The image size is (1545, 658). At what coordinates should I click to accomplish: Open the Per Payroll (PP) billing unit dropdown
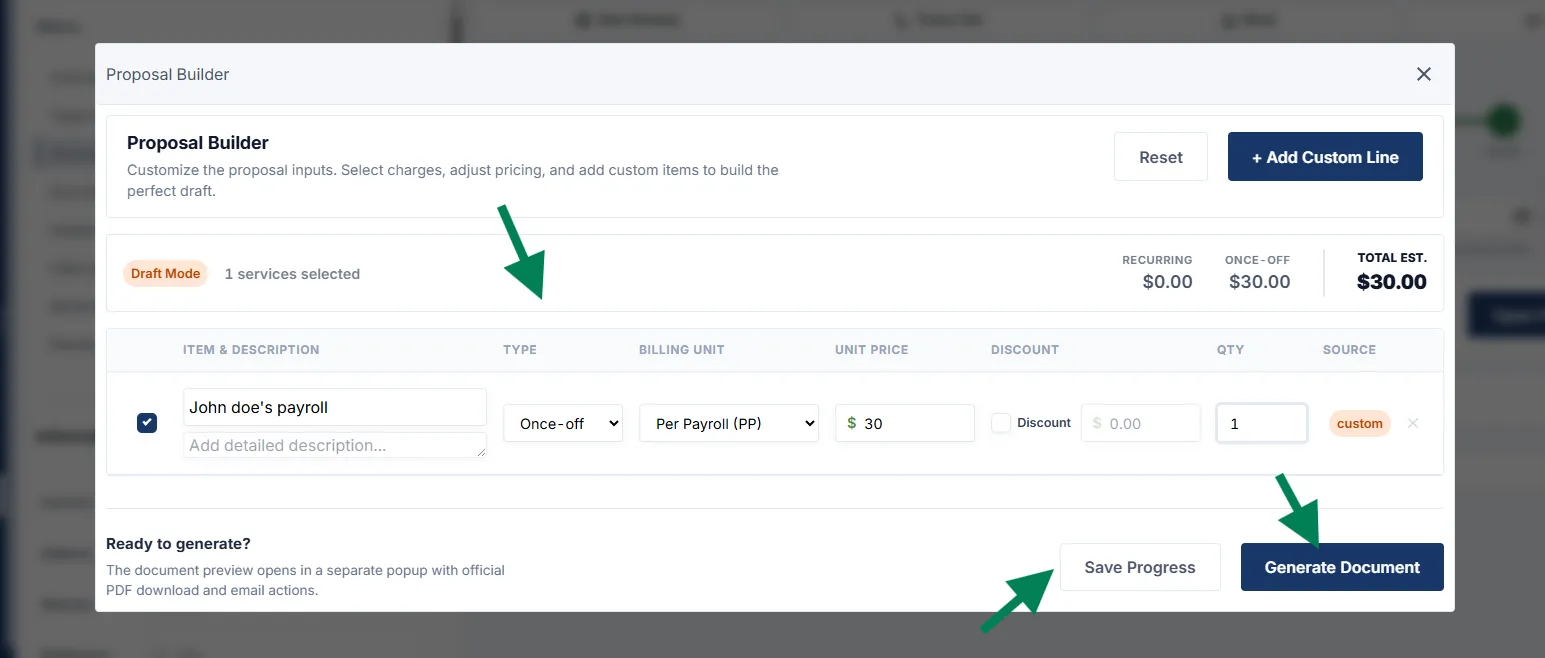(x=729, y=423)
